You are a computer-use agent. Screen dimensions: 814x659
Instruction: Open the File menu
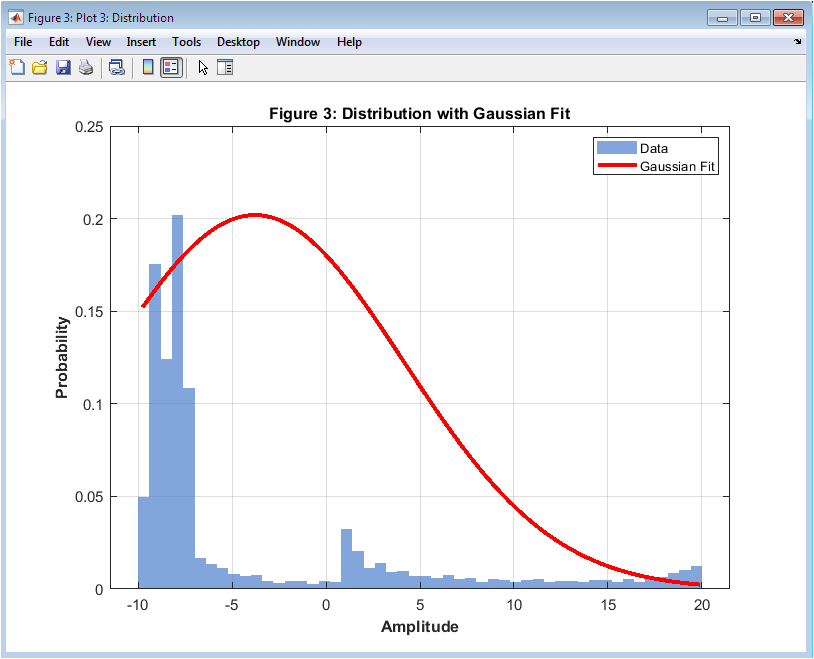point(23,42)
